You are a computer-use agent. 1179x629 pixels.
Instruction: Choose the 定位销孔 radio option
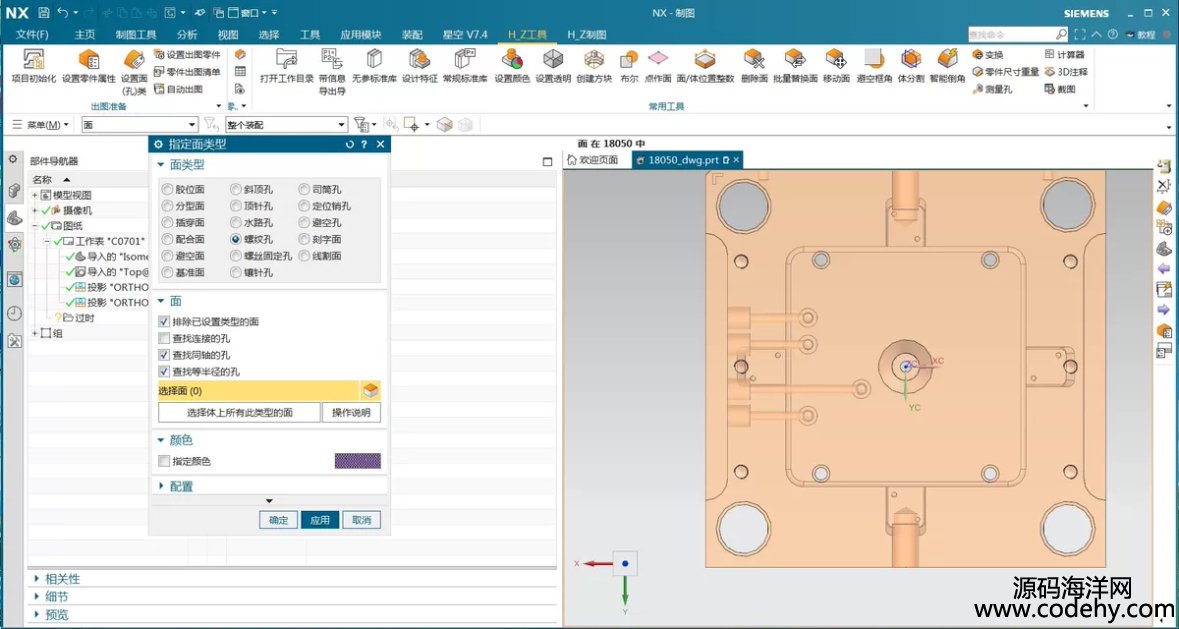click(304, 206)
